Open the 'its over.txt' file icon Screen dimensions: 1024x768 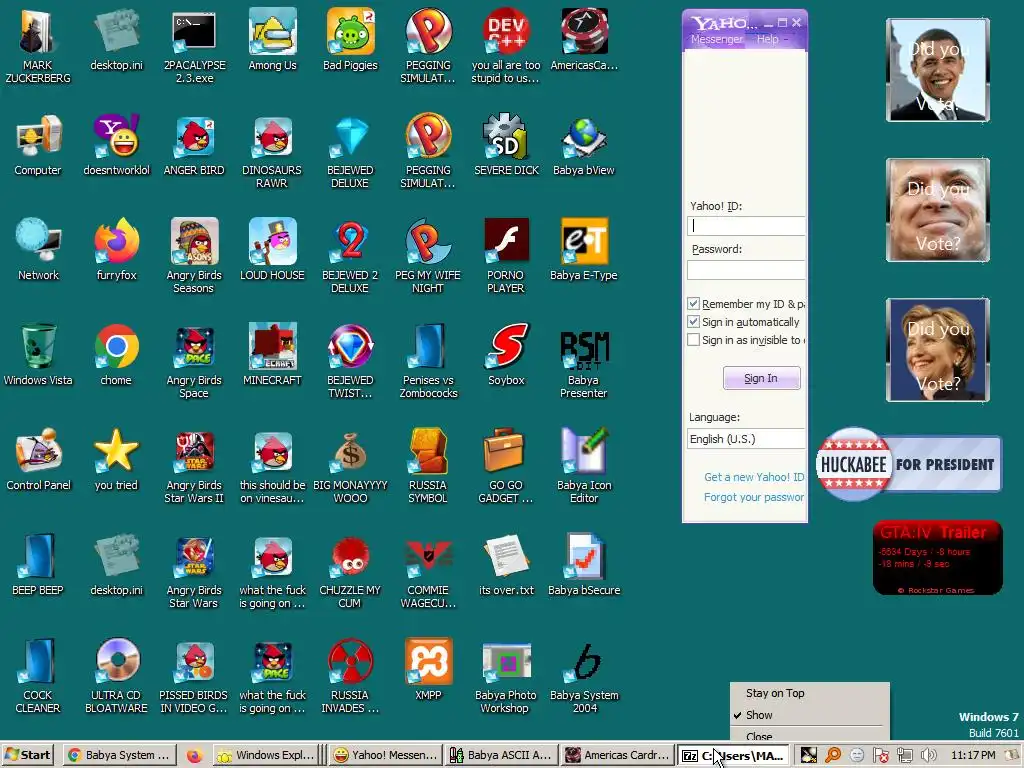coord(506,565)
